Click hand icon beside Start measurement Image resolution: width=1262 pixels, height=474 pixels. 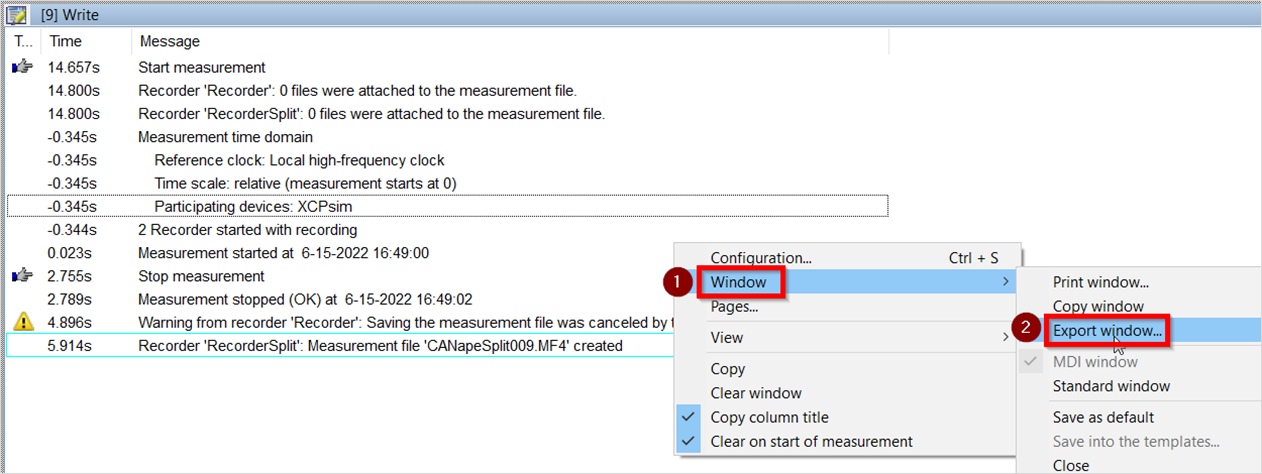click(x=21, y=68)
